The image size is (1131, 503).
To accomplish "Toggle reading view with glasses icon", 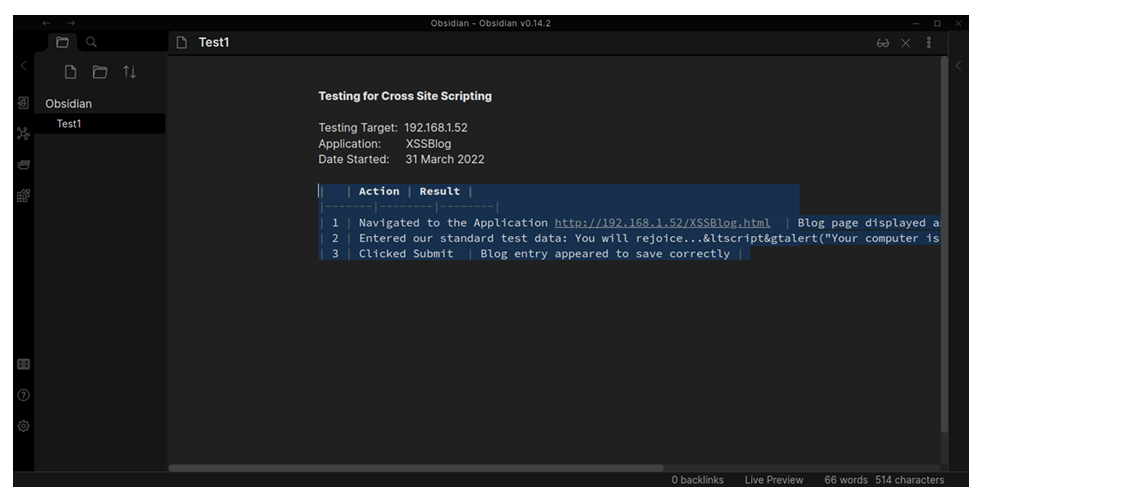I will [x=883, y=43].
